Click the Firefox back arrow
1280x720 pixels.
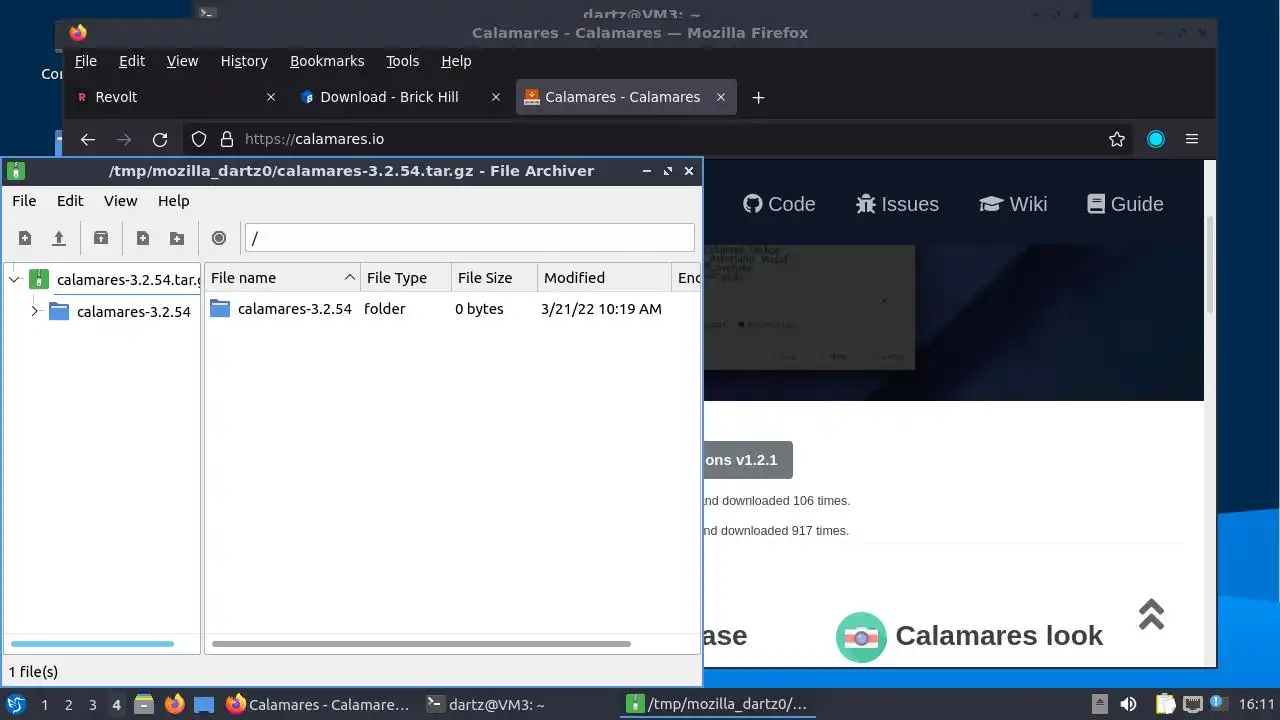tap(87, 139)
